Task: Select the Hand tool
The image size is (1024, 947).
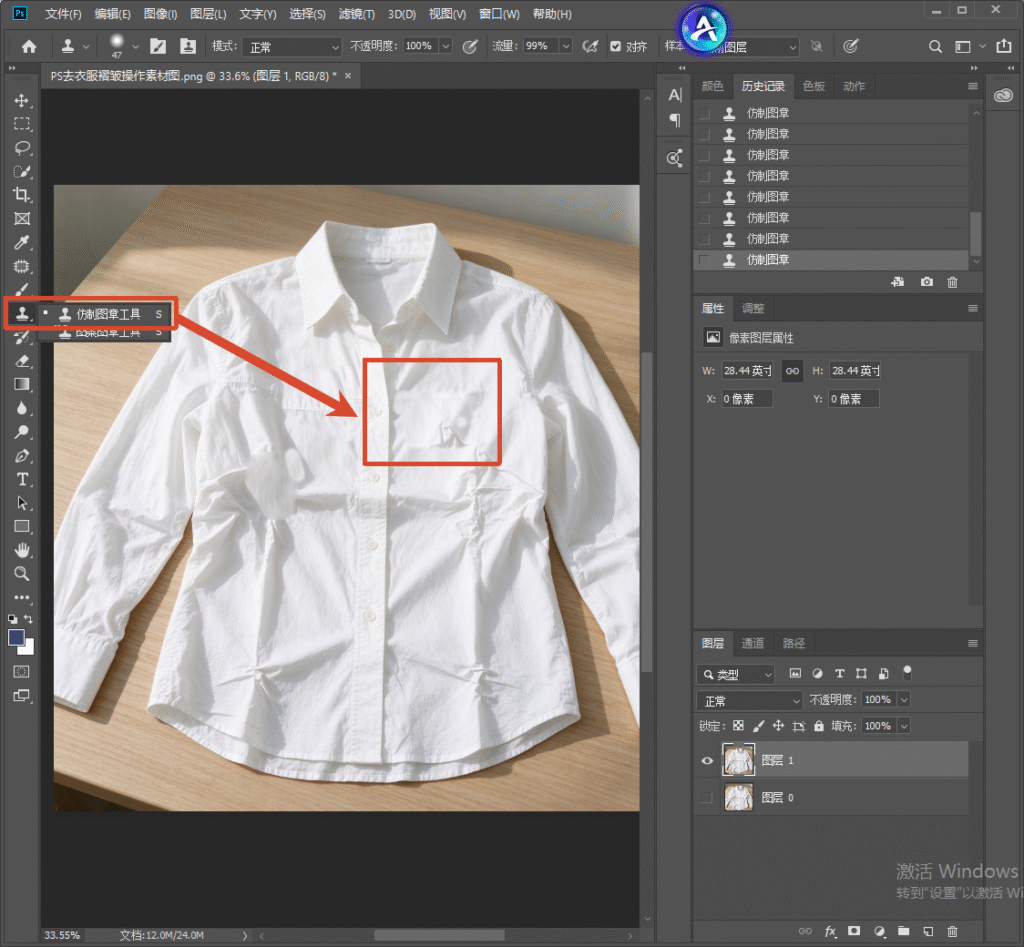Action: (22, 550)
